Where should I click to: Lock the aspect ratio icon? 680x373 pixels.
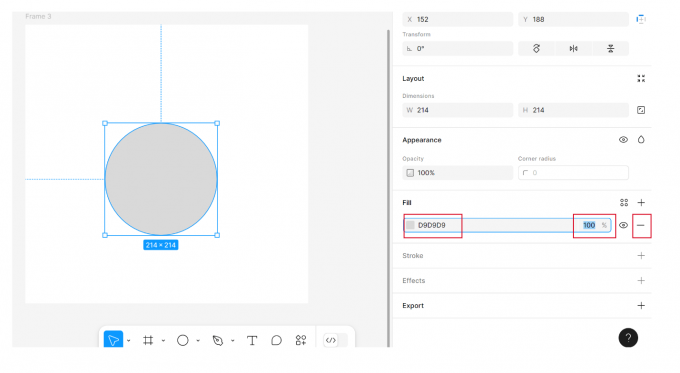tap(641, 110)
